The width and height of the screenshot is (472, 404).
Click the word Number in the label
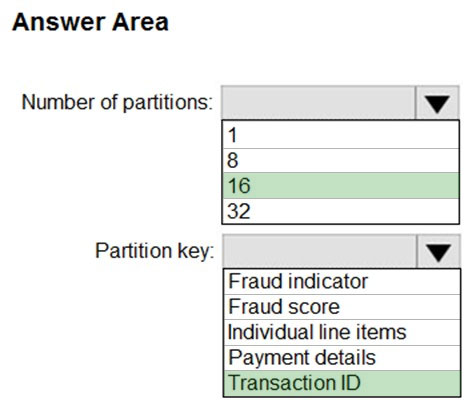(58, 102)
